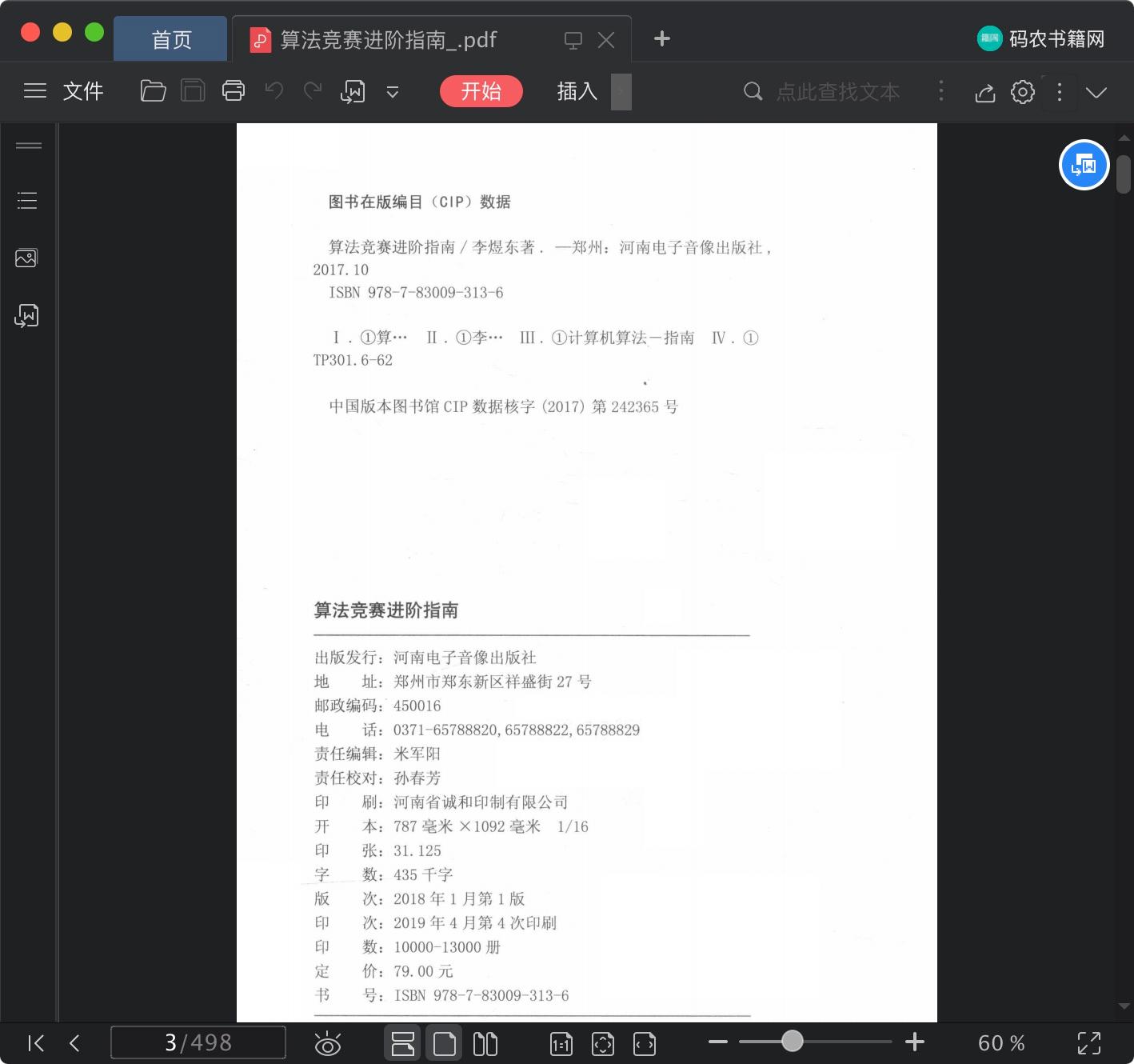Click the print icon

(234, 91)
